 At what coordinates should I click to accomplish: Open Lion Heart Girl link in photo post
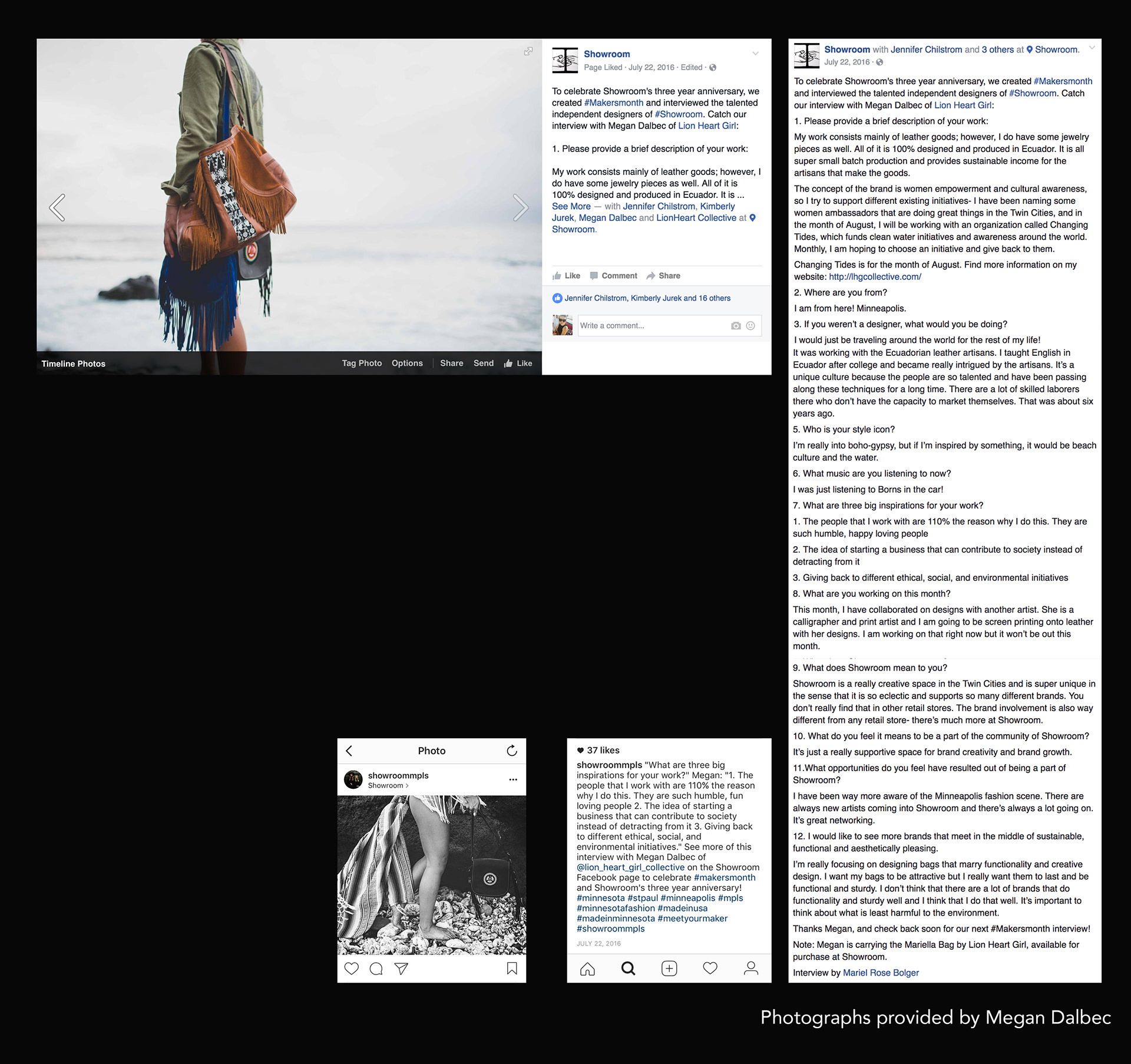(x=707, y=125)
